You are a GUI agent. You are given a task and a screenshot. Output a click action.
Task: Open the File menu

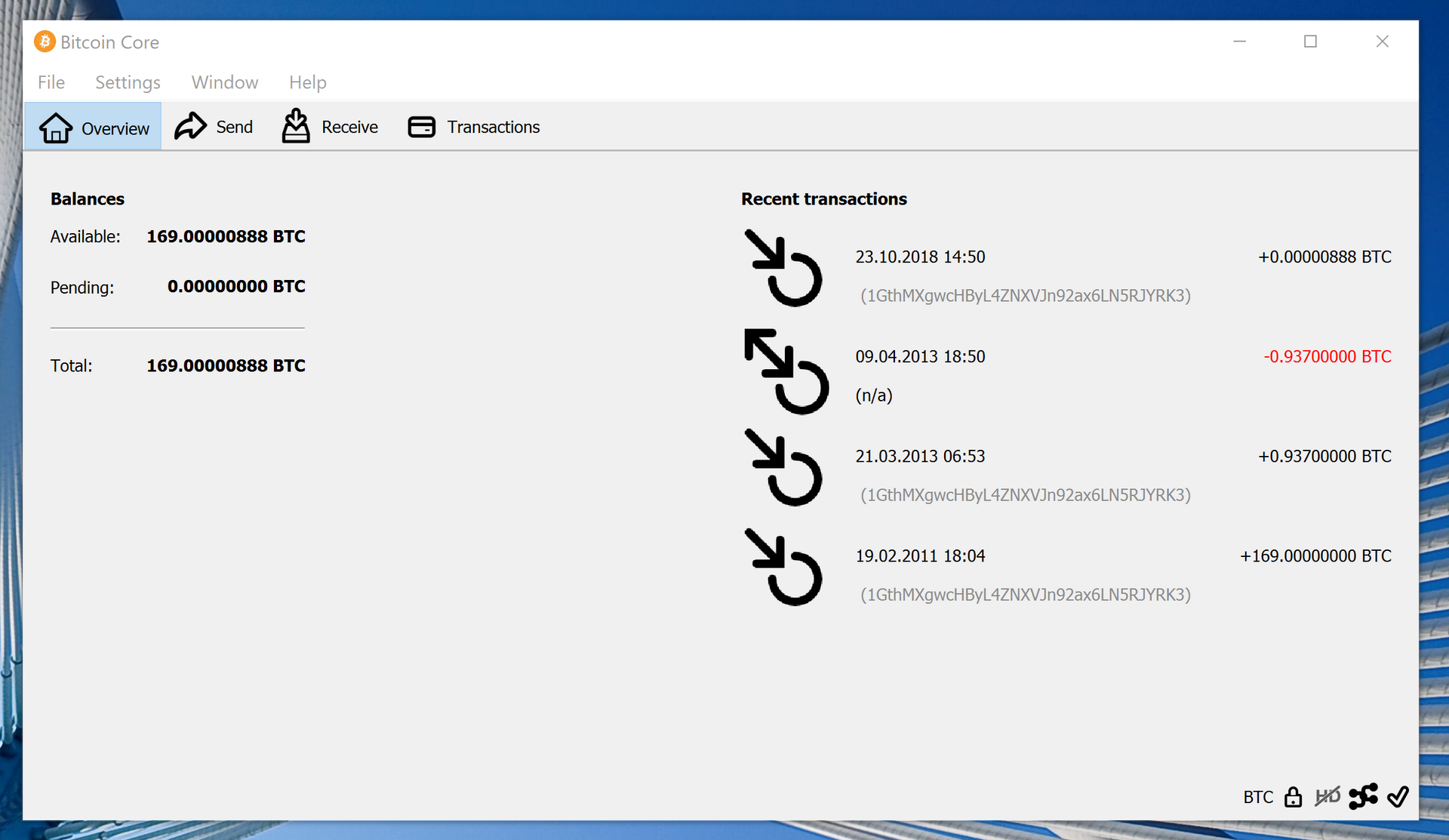coord(51,82)
